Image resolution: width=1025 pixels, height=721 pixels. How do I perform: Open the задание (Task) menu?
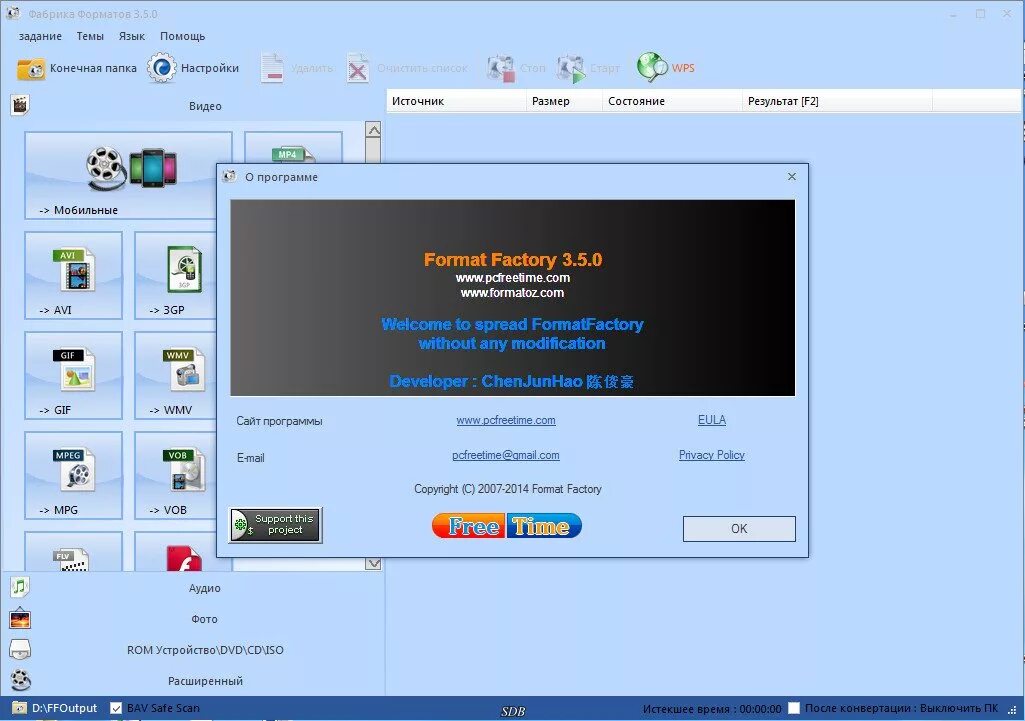click(x=41, y=36)
